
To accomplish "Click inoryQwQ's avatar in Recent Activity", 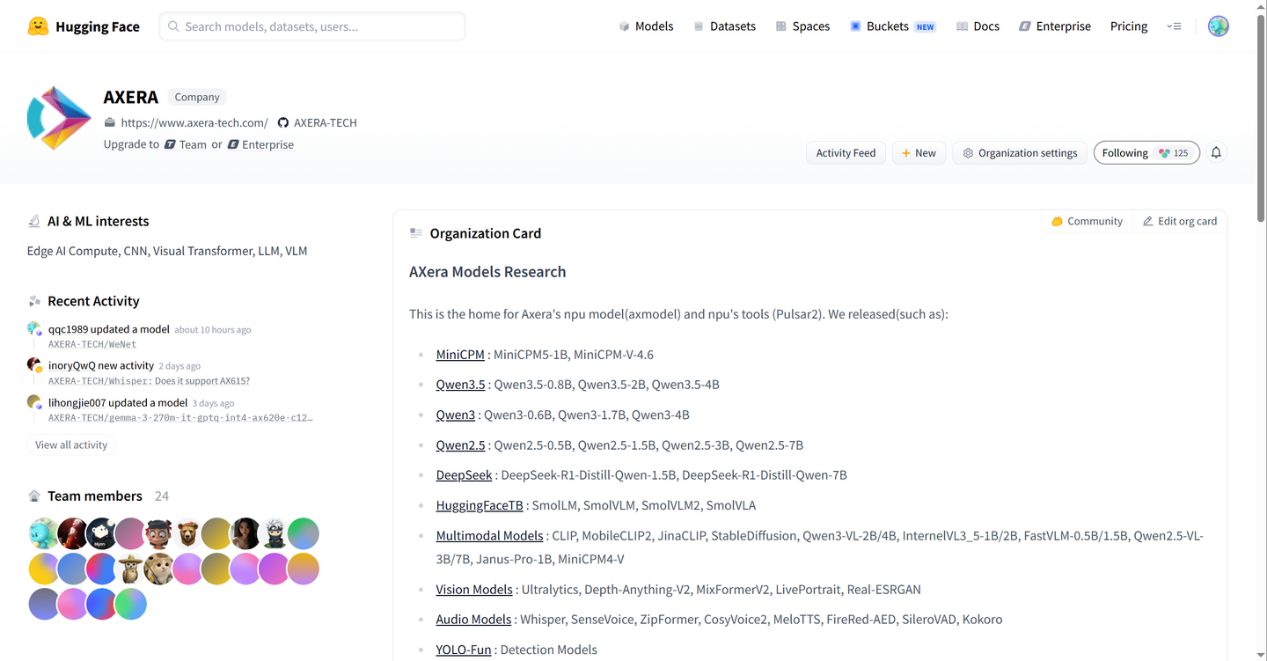I will 35,365.
